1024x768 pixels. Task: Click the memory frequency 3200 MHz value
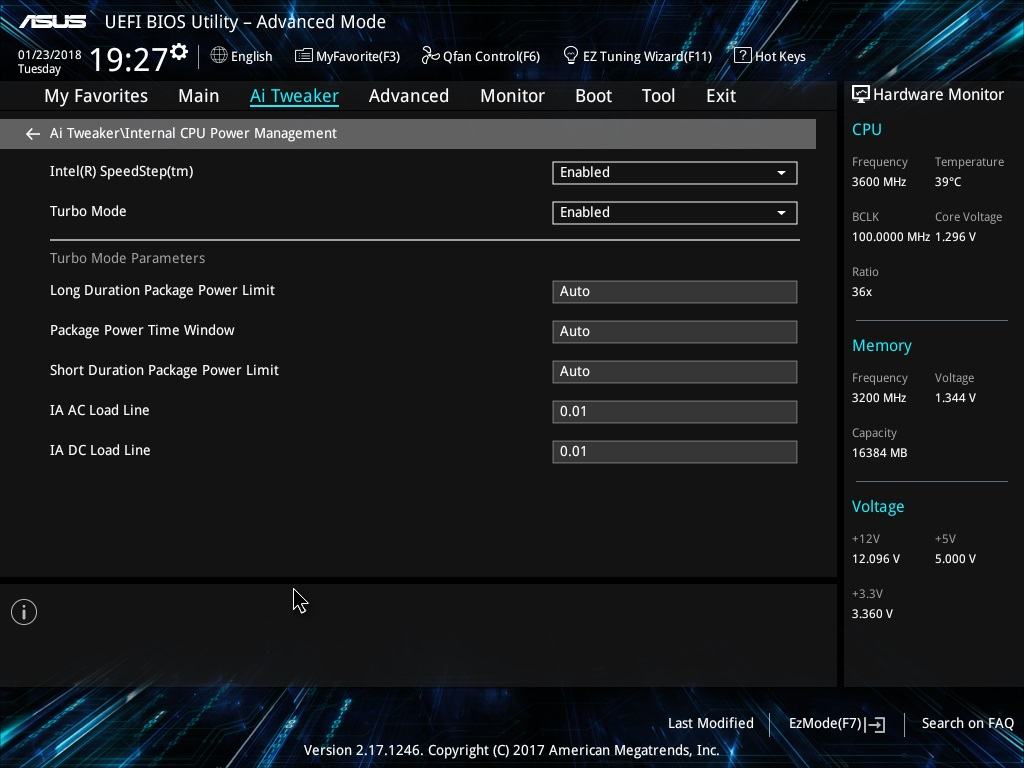879,398
